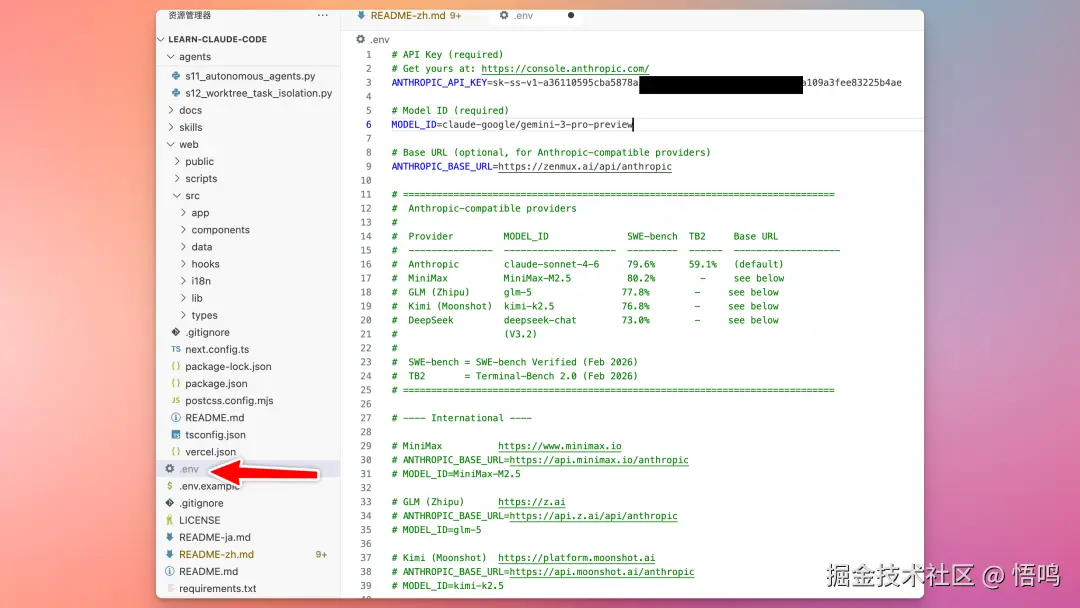This screenshot has width=1080, height=608.
Task: Open the console.anthropic.com link
Action: (x=565, y=68)
